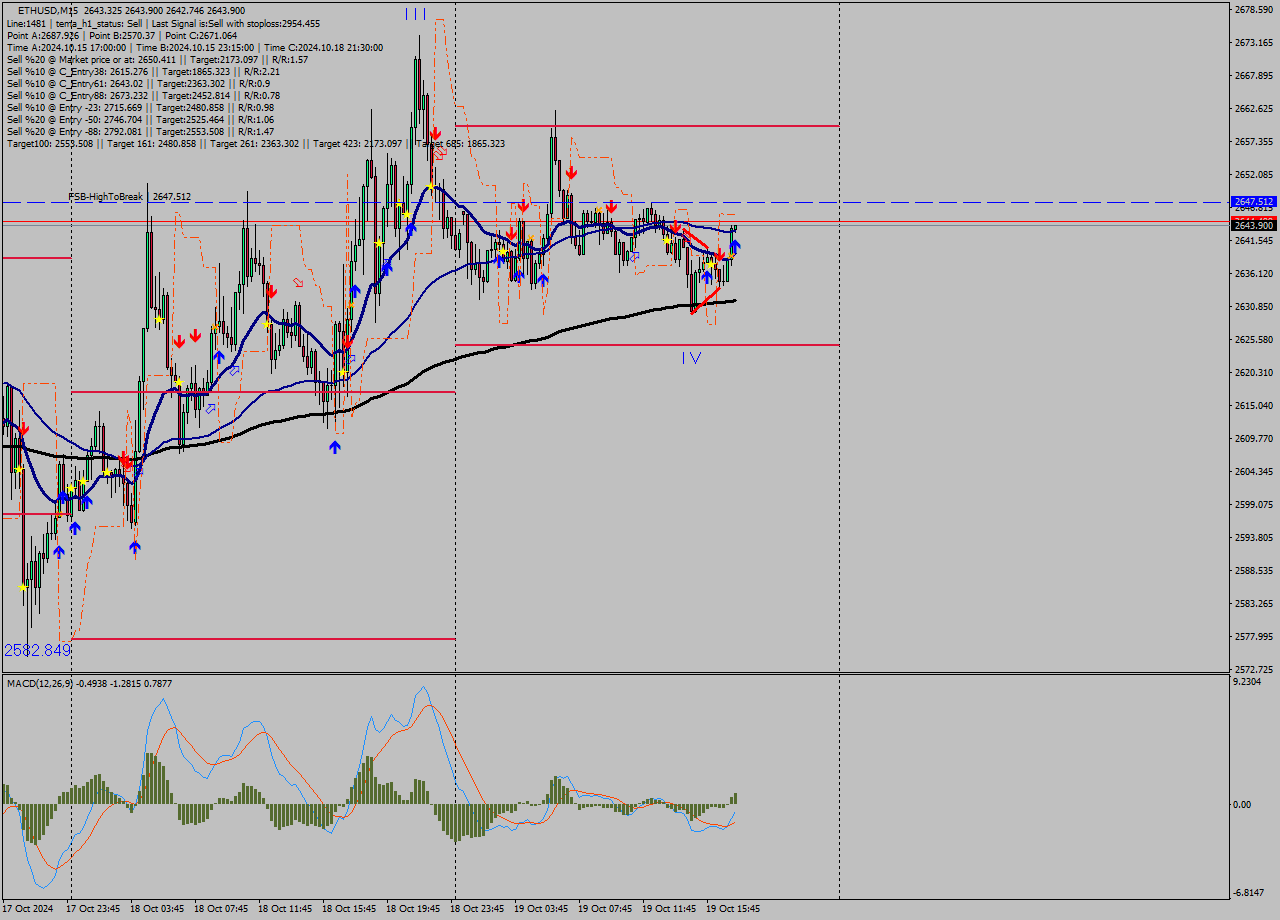
Task: Click the '17 Oct 2024' time axis label
Action: [28, 909]
